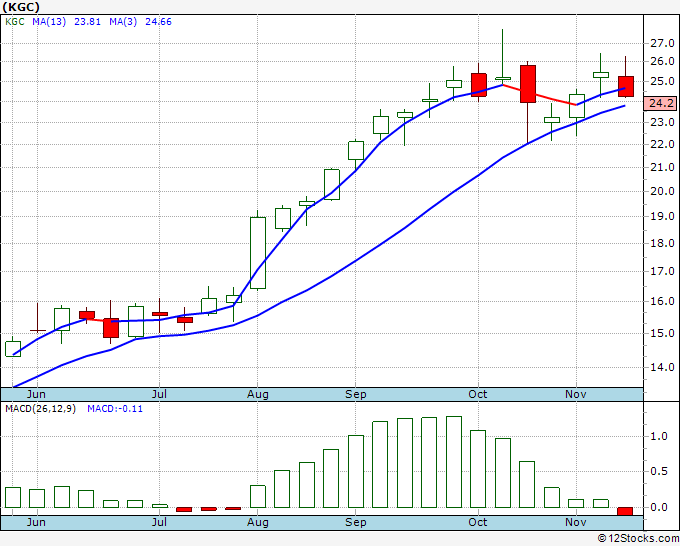Click the 27.0 price axis label
Image resolution: width=680 pixels, height=546 pixels.
(x=662, y=43)
